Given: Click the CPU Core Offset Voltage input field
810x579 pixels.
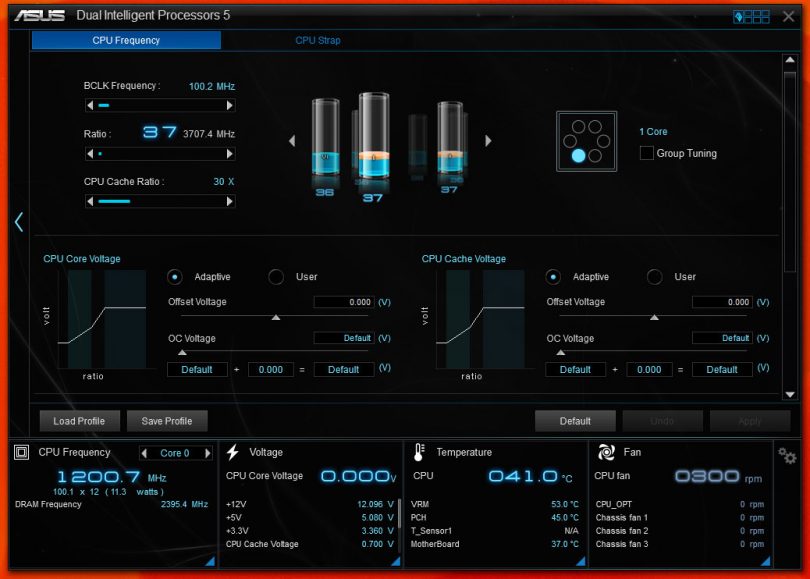Looking at the screenshot, I should coord(344,302).
